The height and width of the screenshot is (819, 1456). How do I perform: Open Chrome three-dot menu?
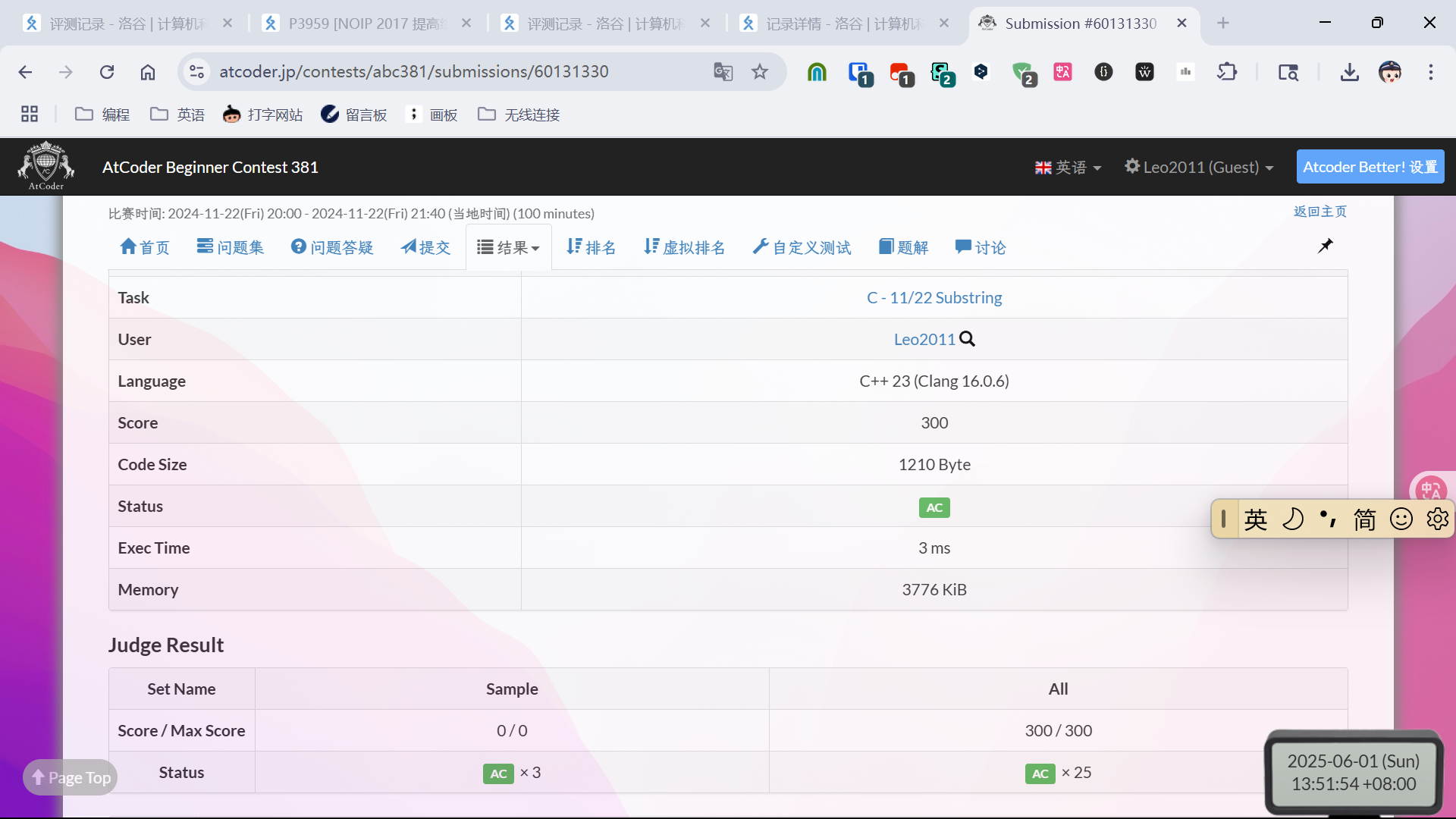(x=1431, y=72)
